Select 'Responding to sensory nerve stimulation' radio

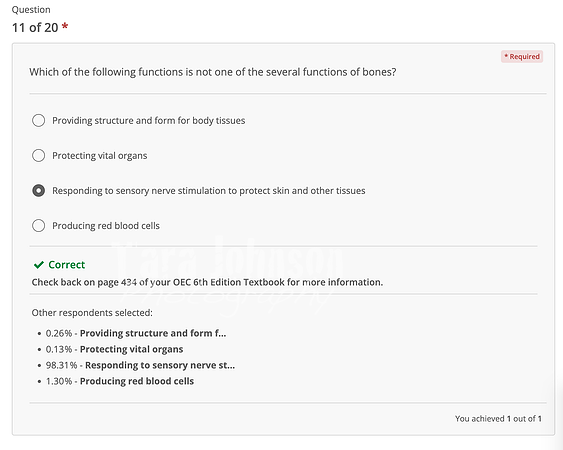pyautogui.click(x=38, y=190)
